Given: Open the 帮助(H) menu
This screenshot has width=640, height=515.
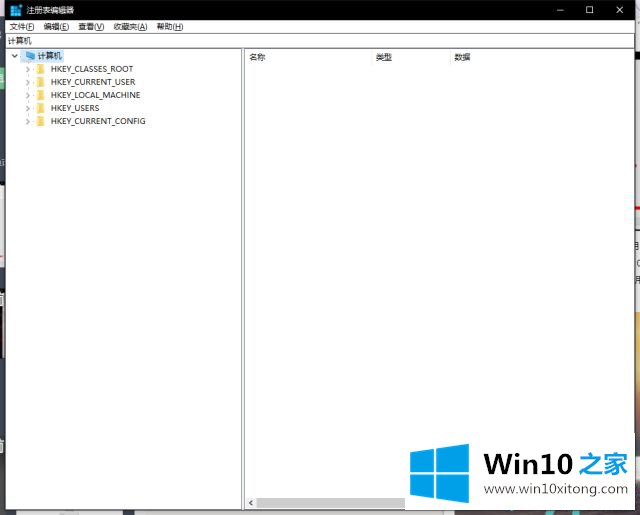Looking at the screenshot, I should click(x=170, y=27).
